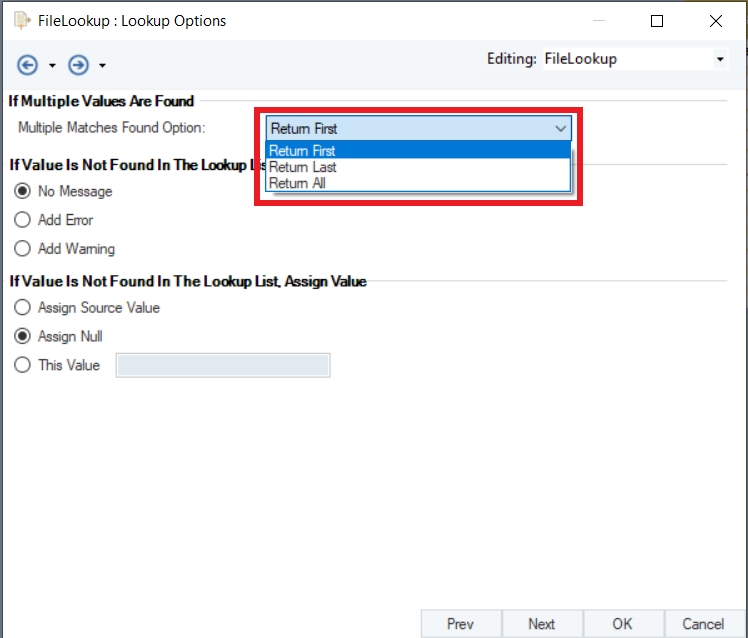The height and width of the screenshot is (638, 748).
Task: Confirm with the OK button
Action: [x=622, y=624]
